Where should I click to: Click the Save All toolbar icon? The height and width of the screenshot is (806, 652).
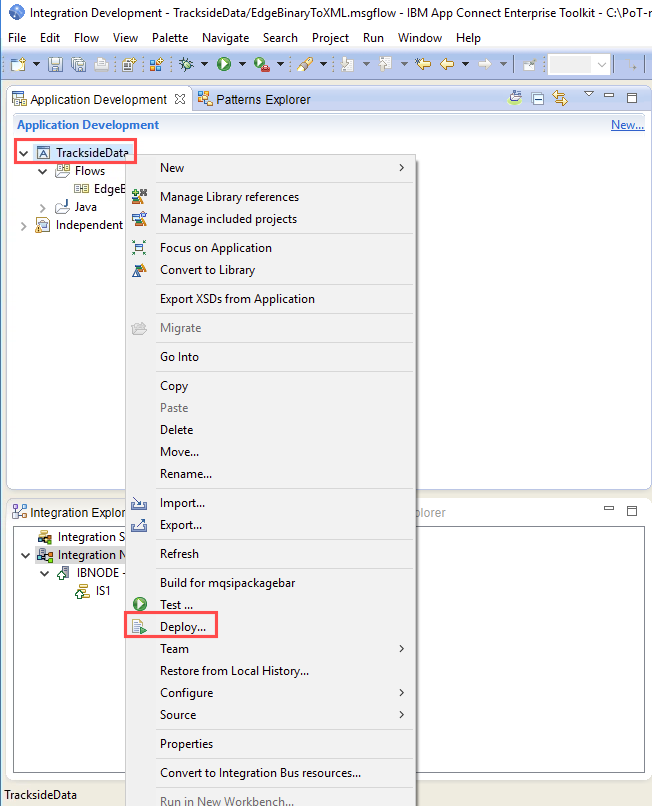click(79, 64)
